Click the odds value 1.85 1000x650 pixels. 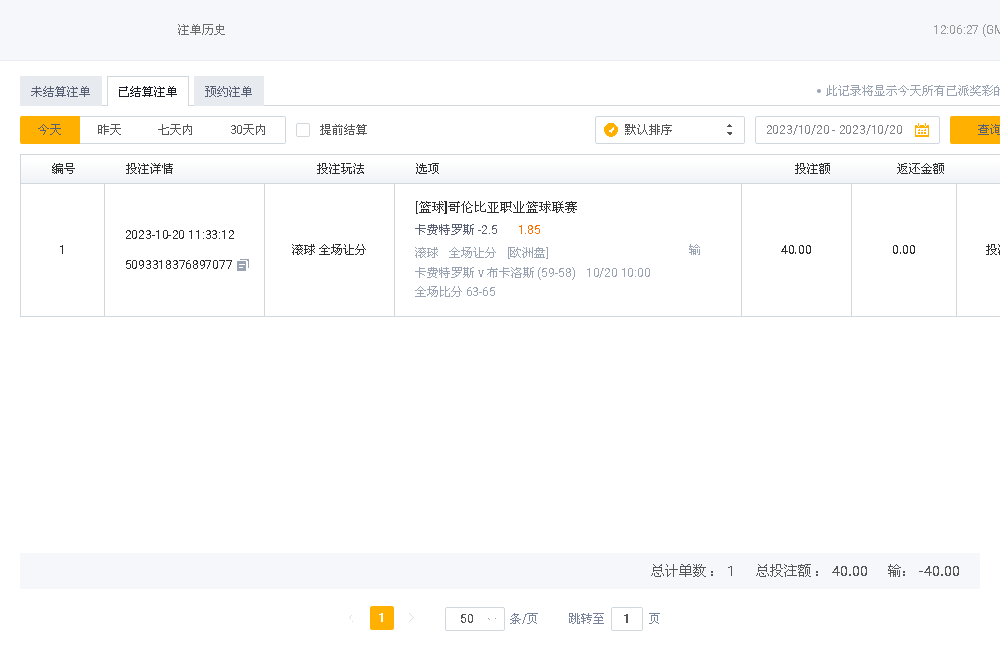(x=529, y=230)
